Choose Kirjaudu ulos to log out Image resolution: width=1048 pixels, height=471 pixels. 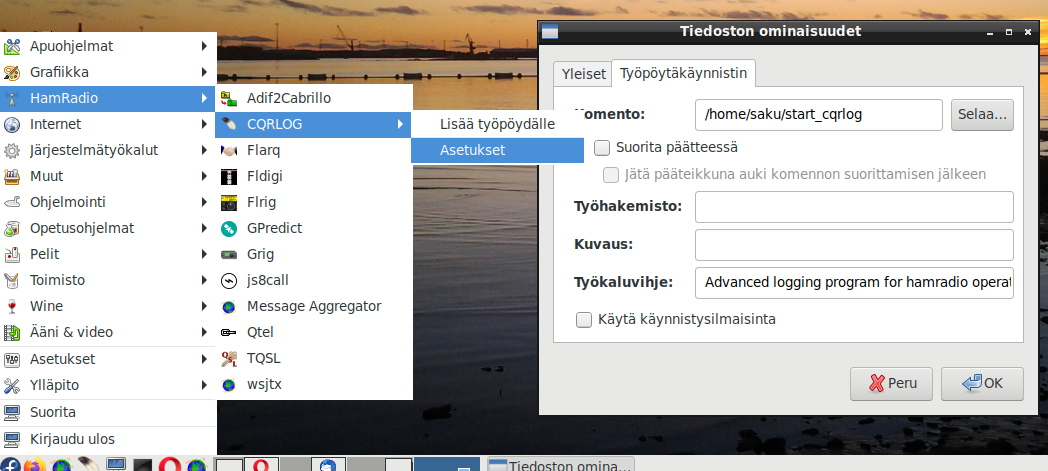(108, 440)
